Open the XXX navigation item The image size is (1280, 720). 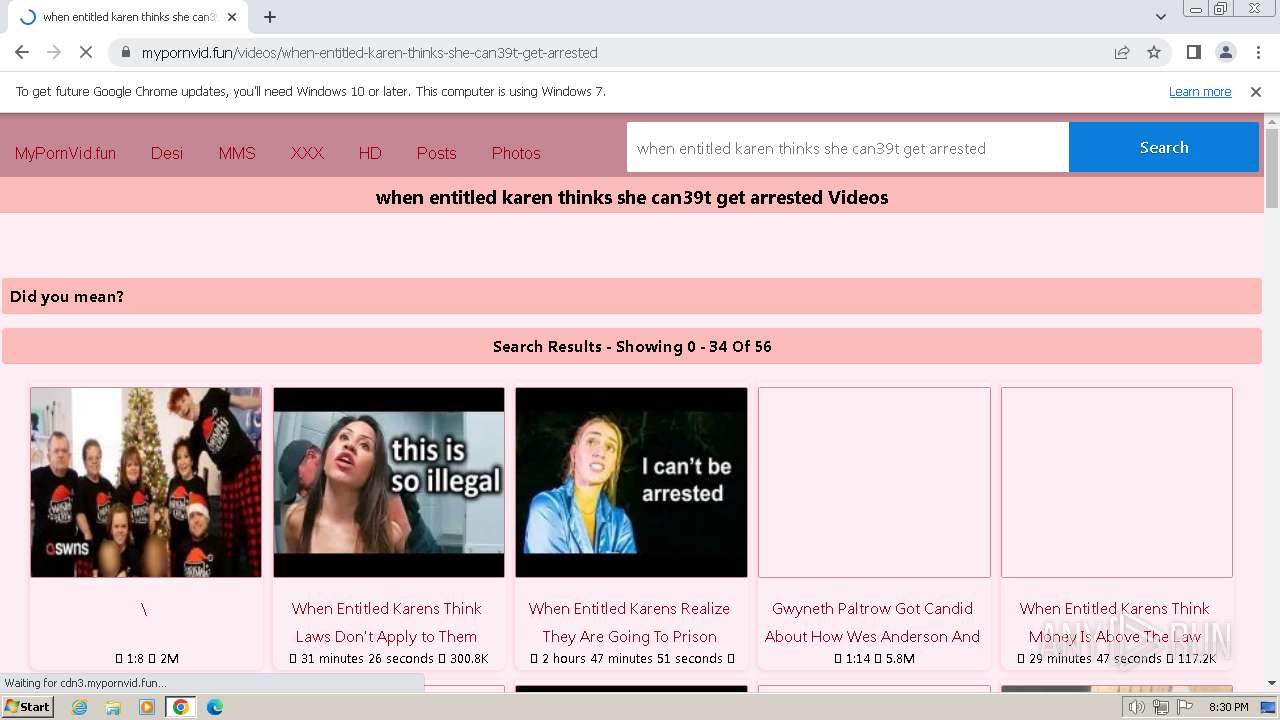(x=307, y=153)
